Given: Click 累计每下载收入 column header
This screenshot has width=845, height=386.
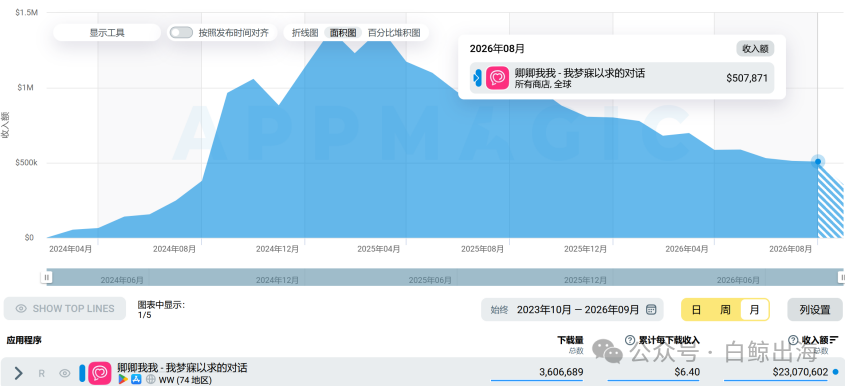Looking at the screenshot, I should click(x=669, y=340).
